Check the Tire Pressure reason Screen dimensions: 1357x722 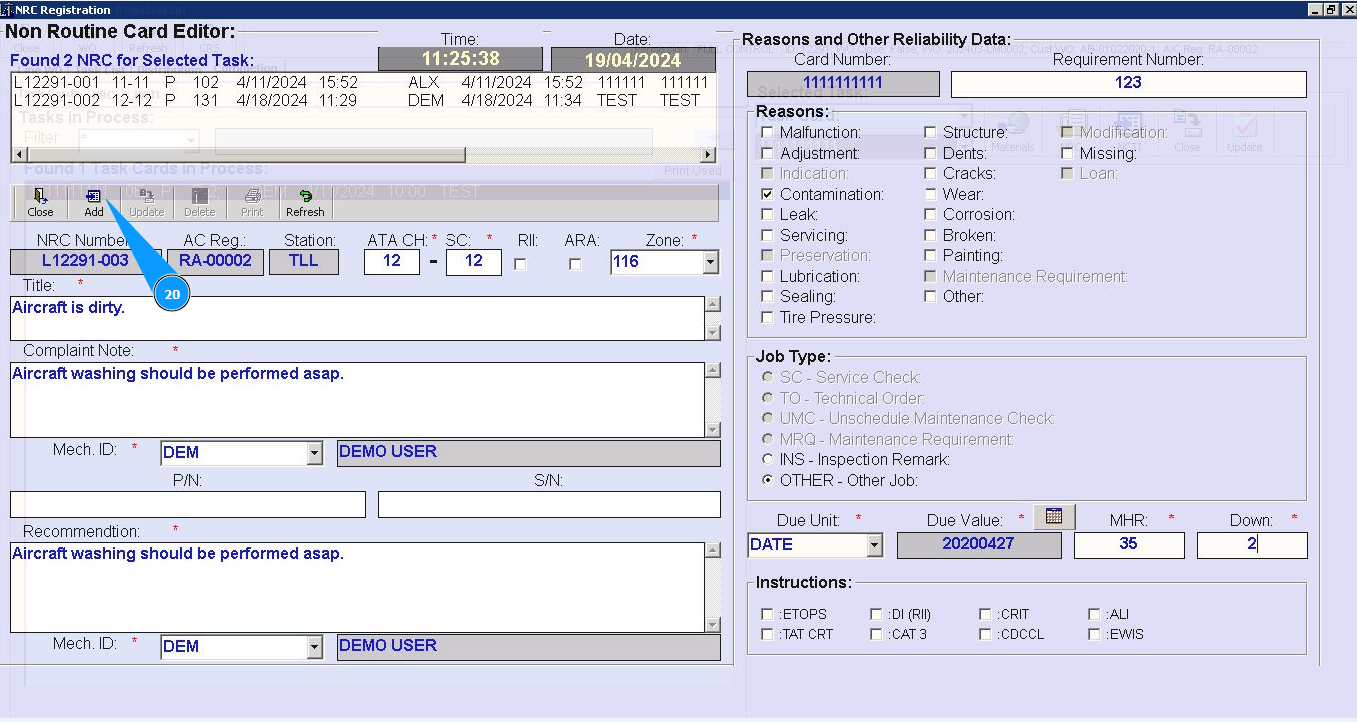click(x=767, y=317)
